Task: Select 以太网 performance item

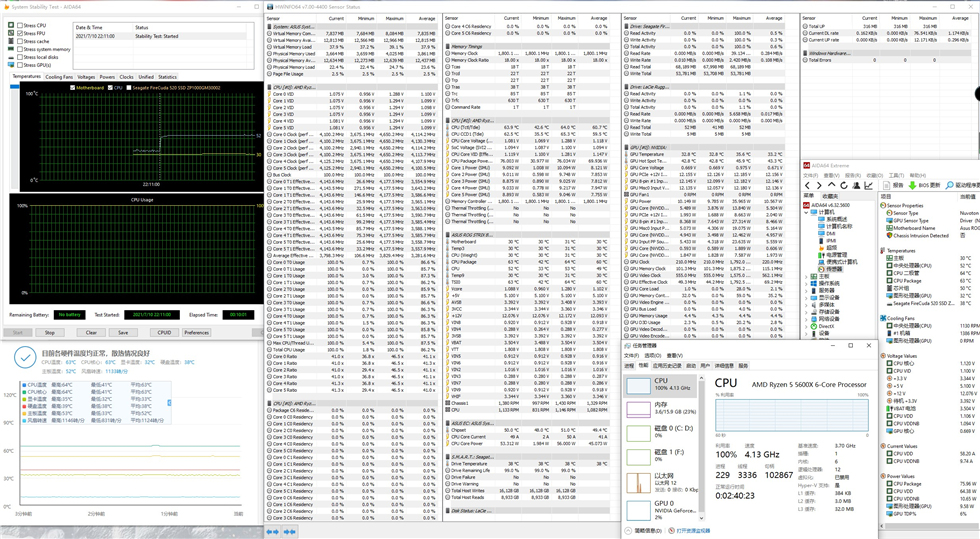Action: pyautogui.click(x=662, y=482)
